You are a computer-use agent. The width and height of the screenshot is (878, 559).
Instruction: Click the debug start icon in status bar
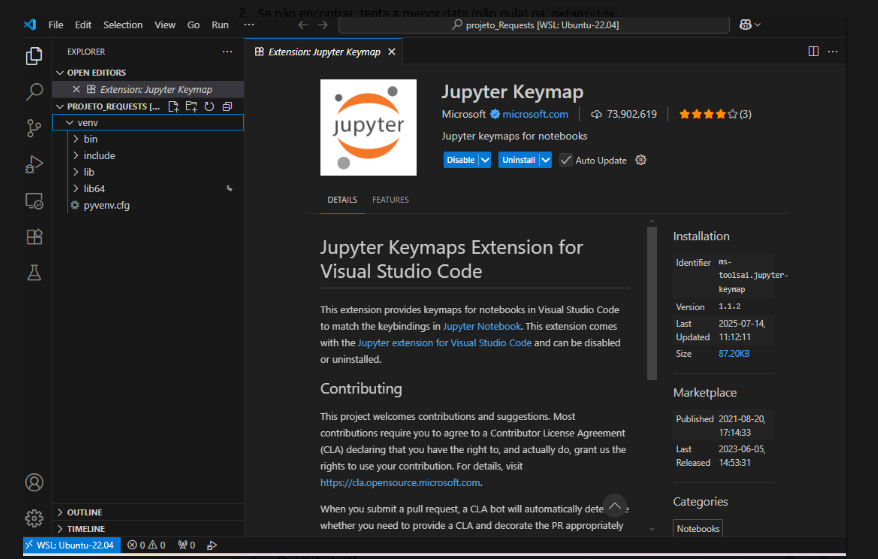tap(212, 545)
